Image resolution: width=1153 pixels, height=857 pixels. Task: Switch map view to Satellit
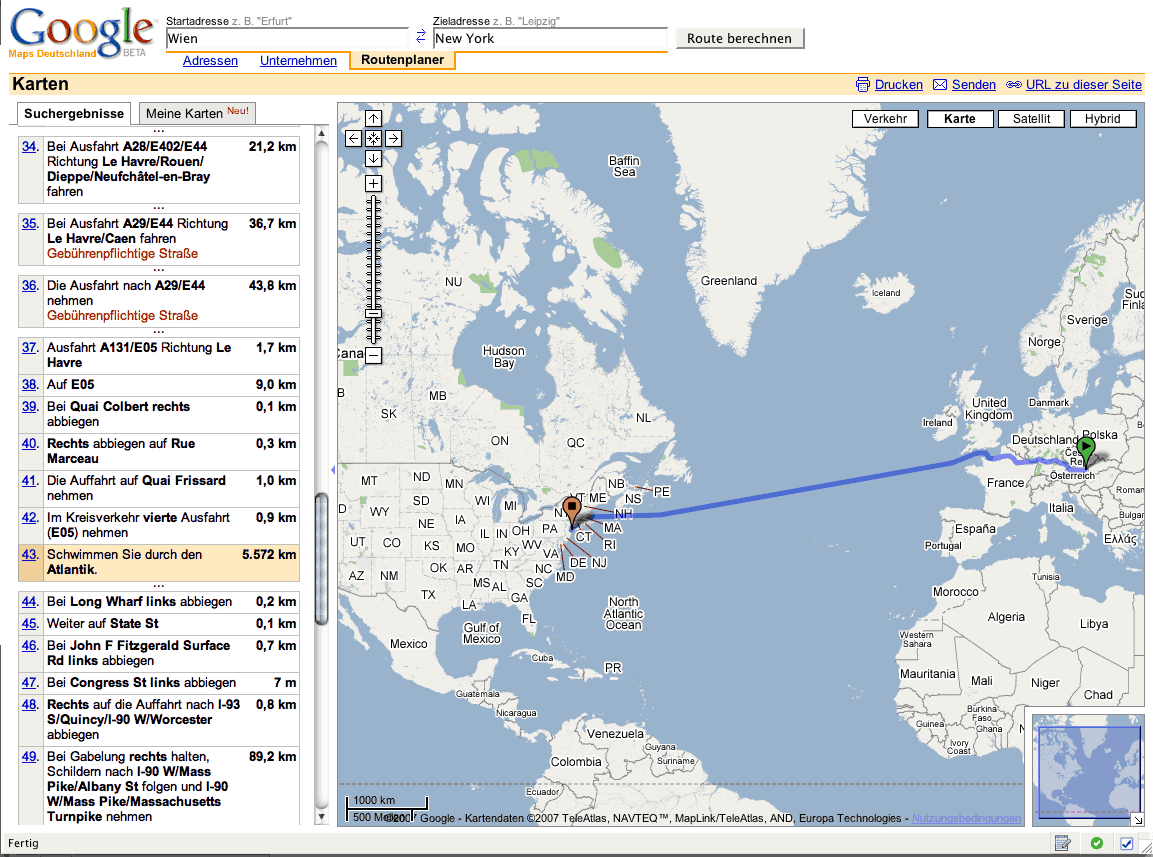coord(1031,119)
